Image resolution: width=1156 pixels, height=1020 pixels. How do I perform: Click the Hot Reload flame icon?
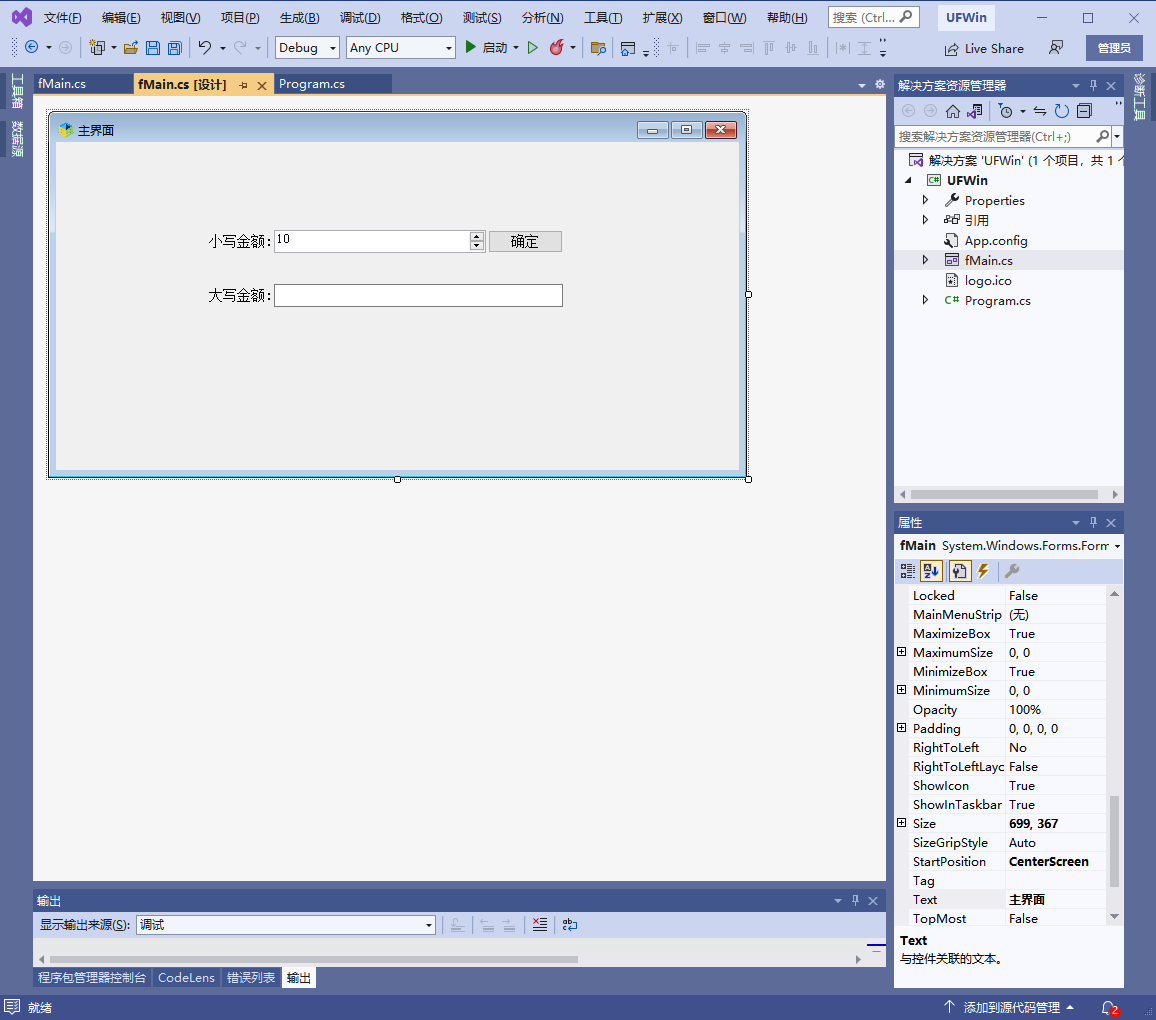pos(557,48)
